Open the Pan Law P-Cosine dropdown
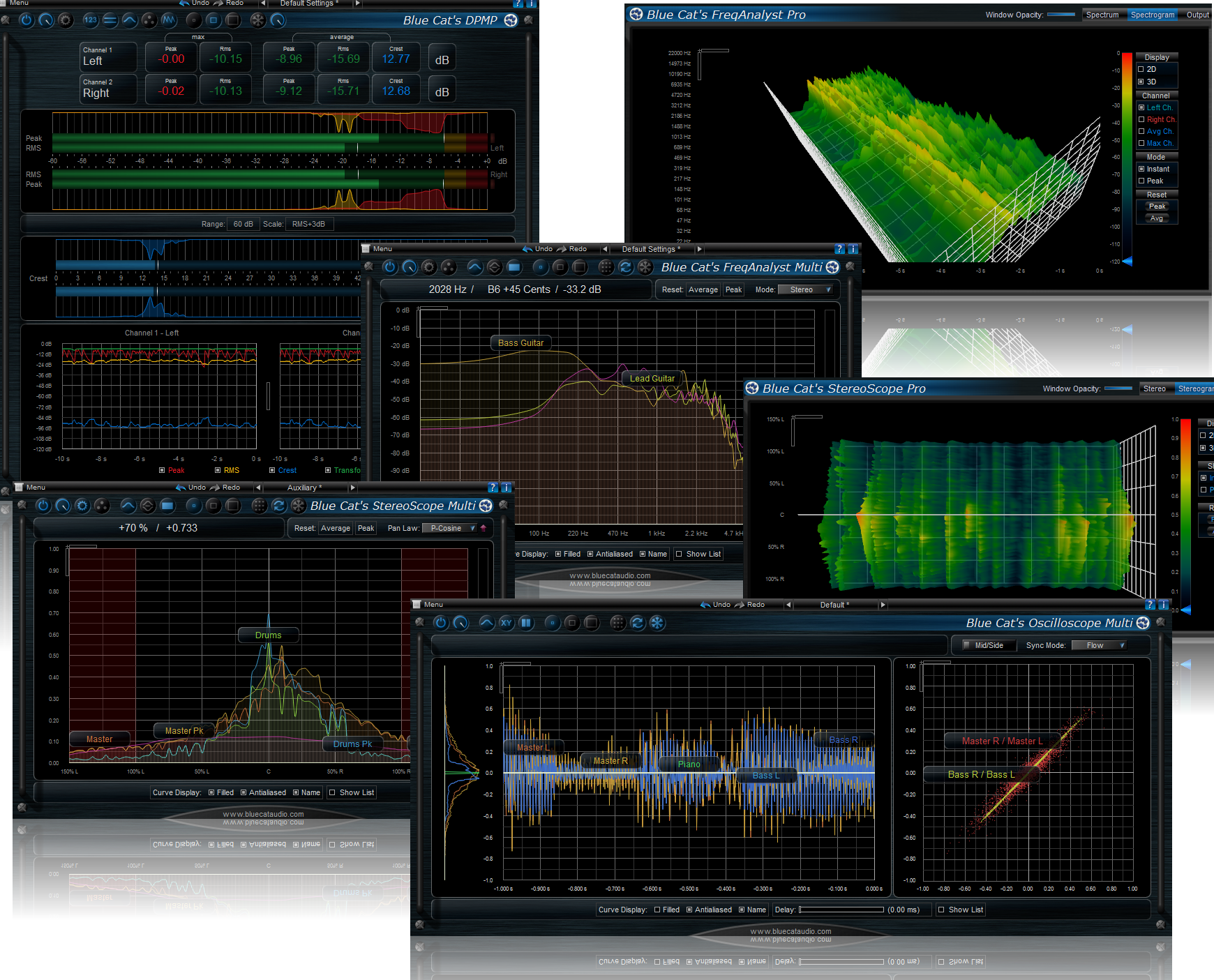Screen dimensions: 1214x980 click(x=450, y=528)
